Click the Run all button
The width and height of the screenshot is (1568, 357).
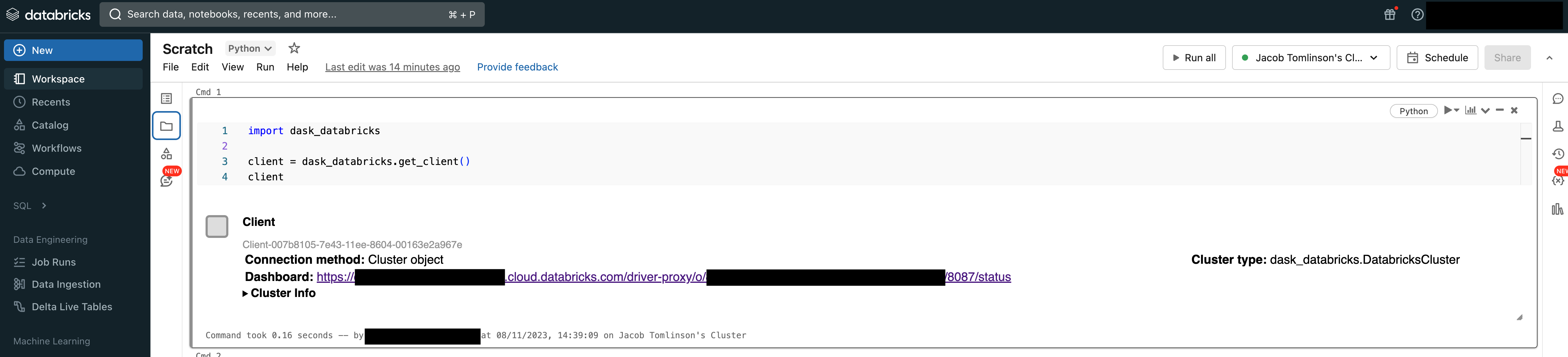tap(1194, 58)
